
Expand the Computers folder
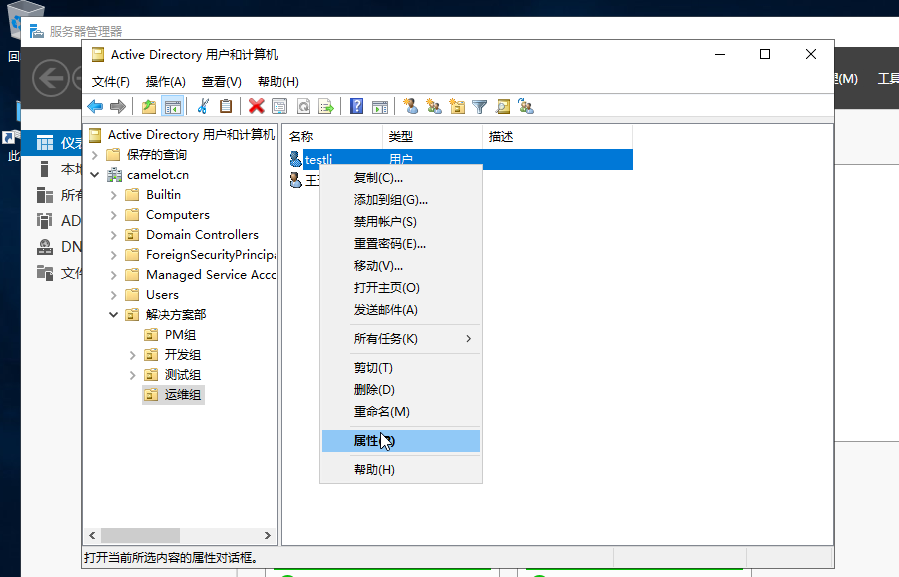[114, 215]
